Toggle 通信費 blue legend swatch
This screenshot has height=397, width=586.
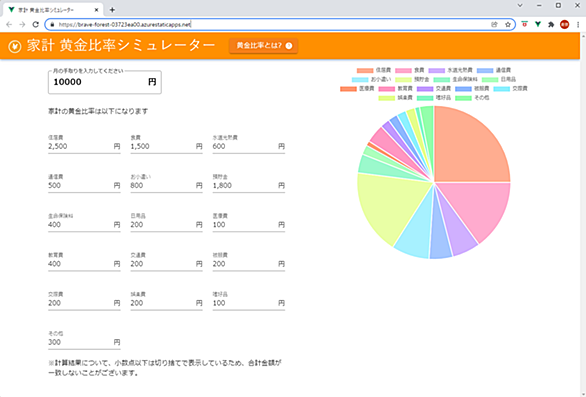point(485,70)
